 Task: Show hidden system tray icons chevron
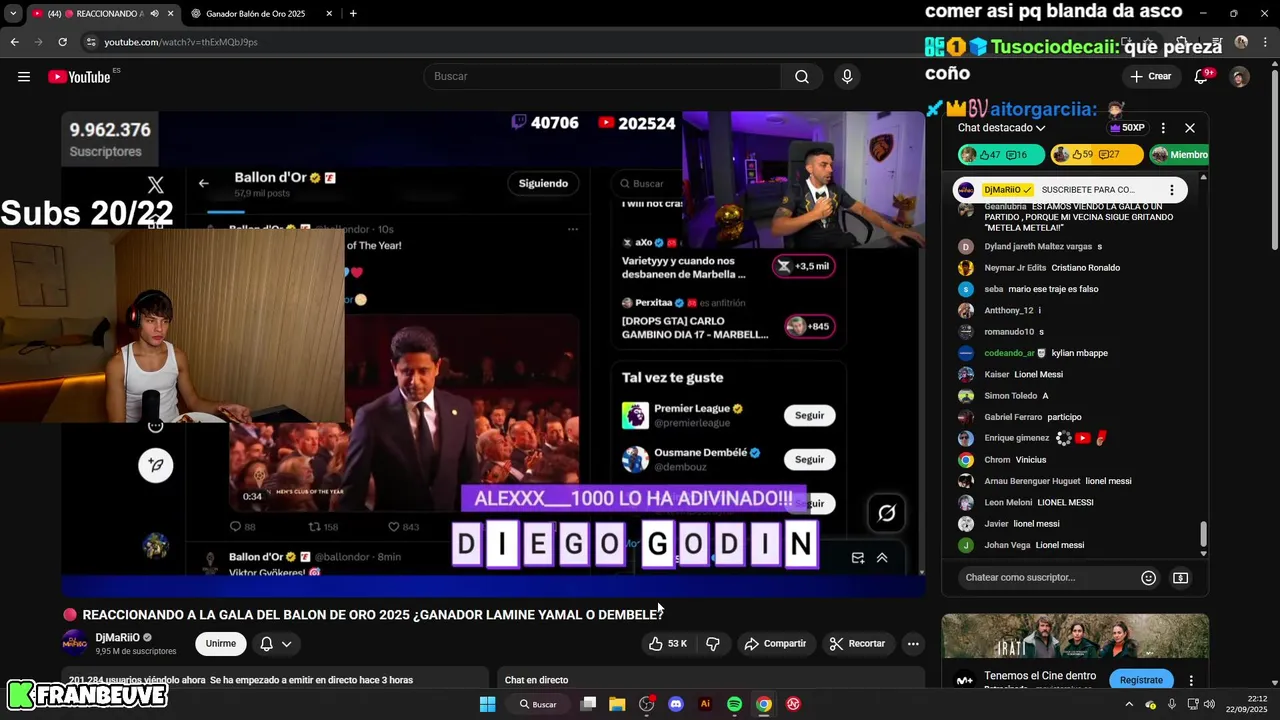(x=1129, y=704)
